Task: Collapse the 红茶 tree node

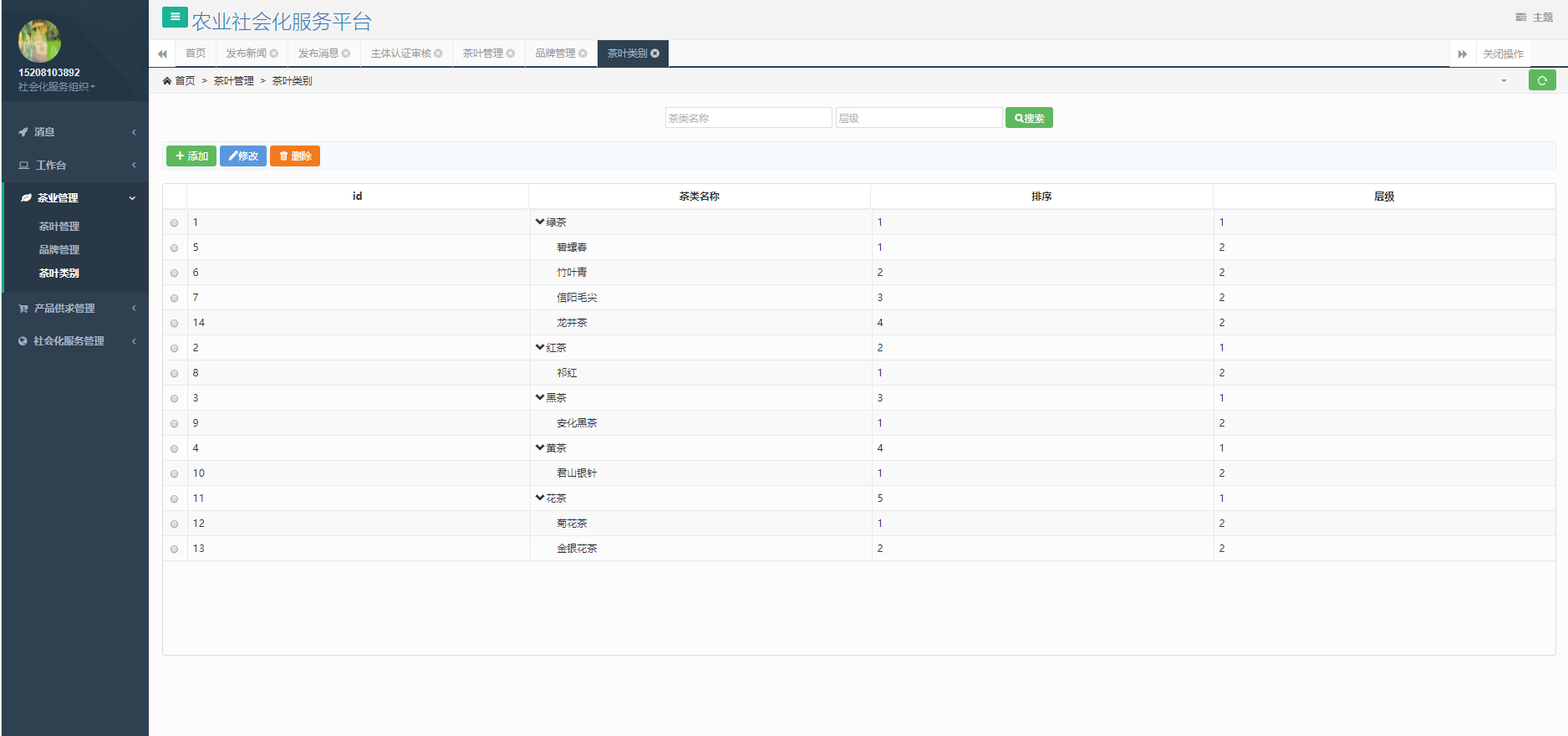Action: [540, 347]
